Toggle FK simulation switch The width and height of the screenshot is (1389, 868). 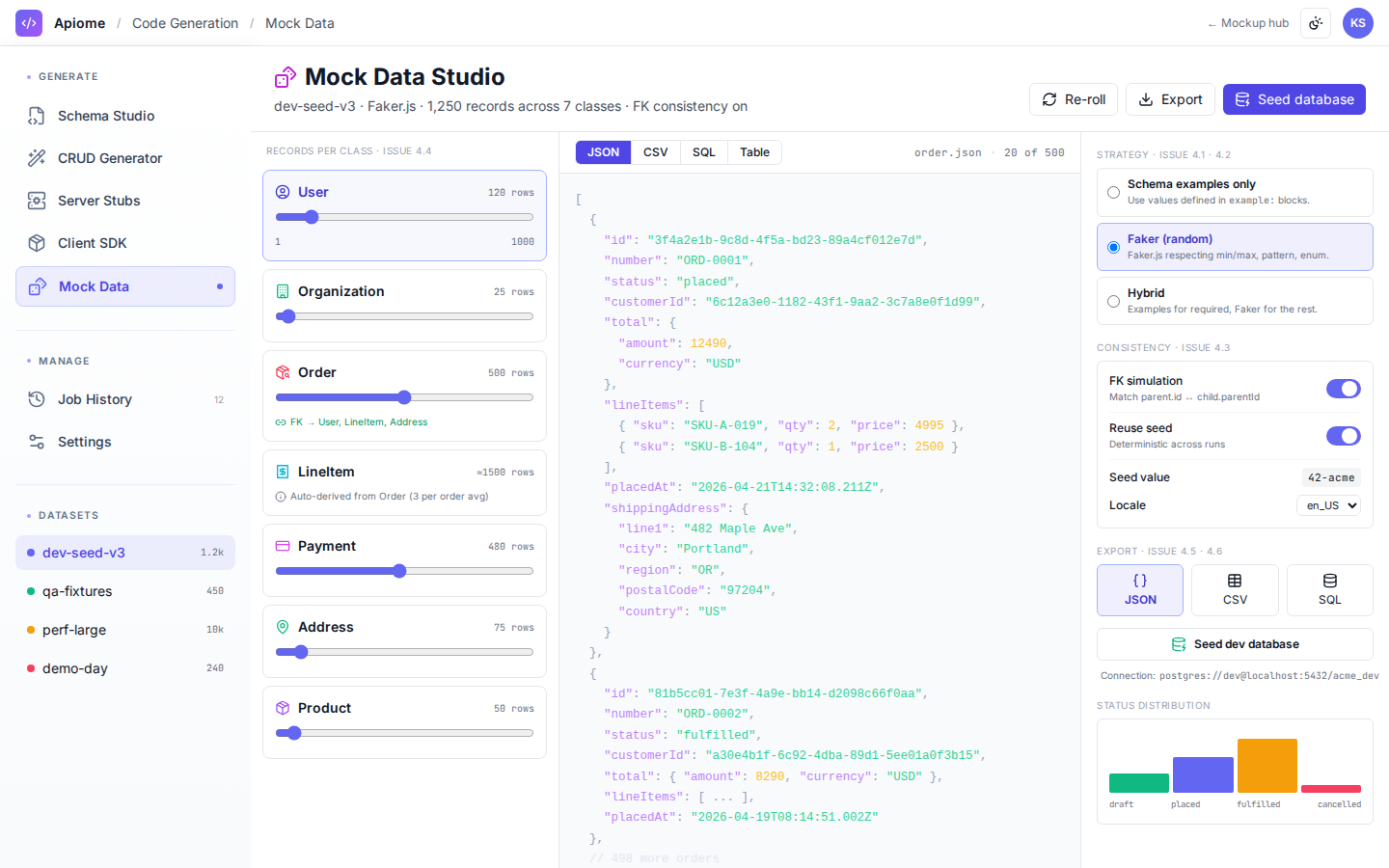click(1344, 389)
